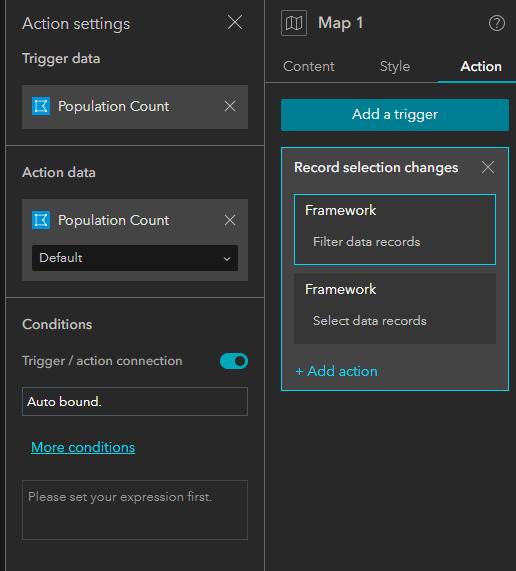Screen dimensions: 516x571
Task: Toggle the Trigger / action connection switch
Action: pyautogui.click(x=234, y=361)
